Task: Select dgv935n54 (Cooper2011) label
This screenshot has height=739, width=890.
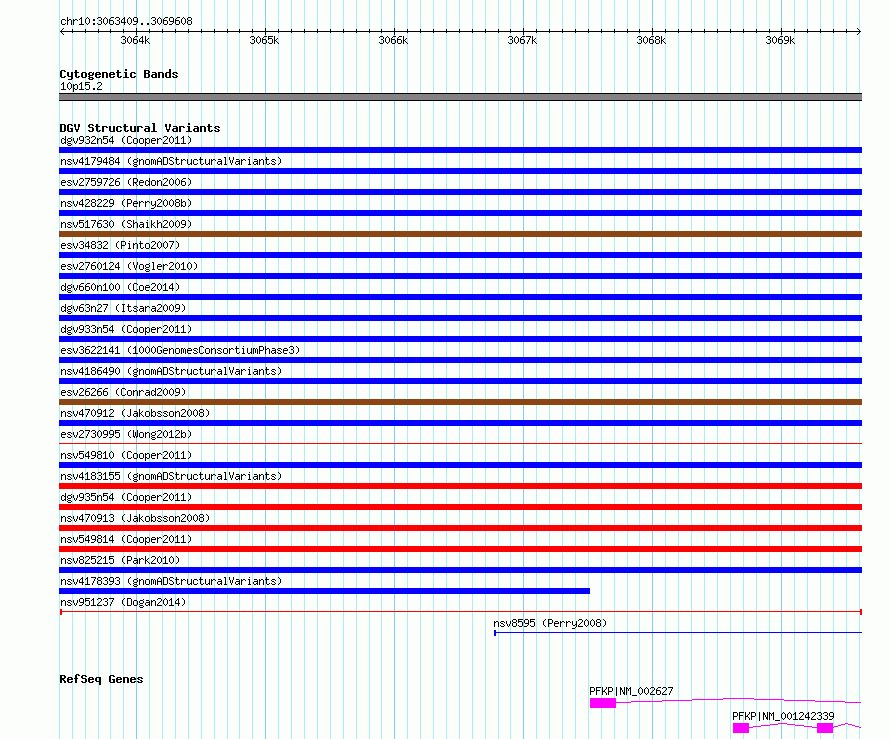Action: [126, 497]
